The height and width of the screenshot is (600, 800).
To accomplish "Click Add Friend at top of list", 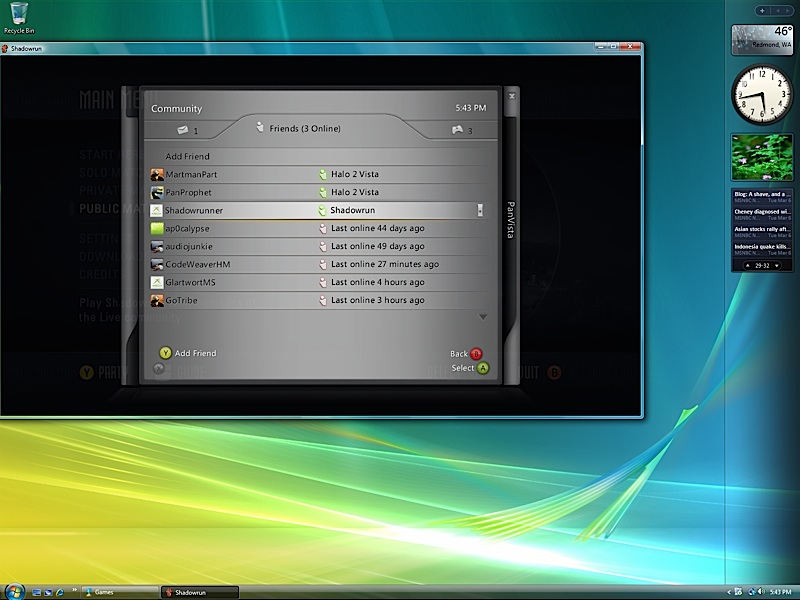I will 188,157.
